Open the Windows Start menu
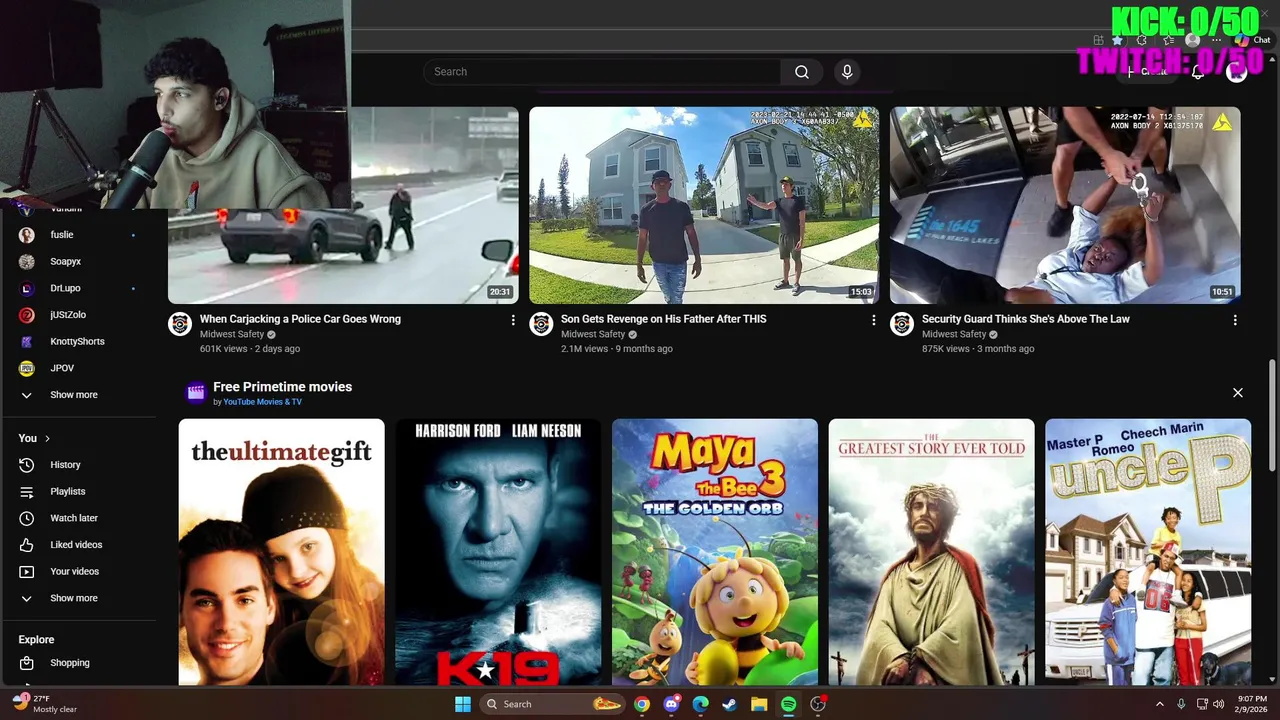The width and height of the screenshot is (1280, 720). [x=463, y=704]
